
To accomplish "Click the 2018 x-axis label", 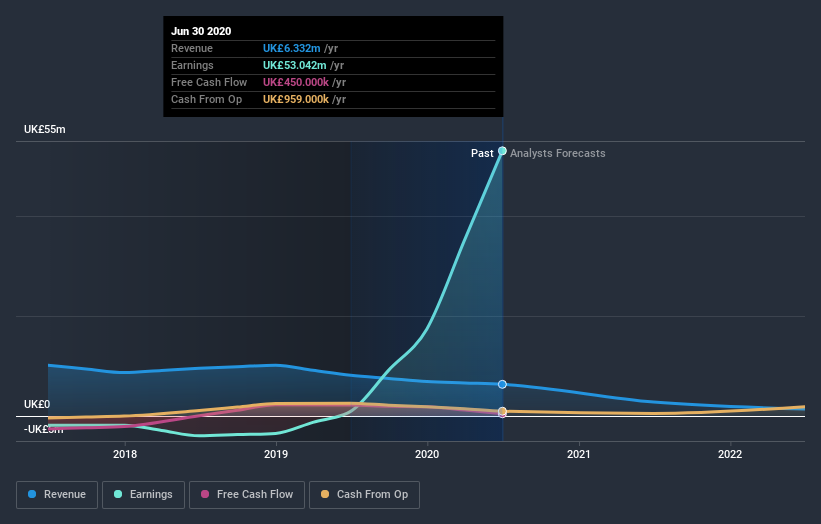I will 125,454.
